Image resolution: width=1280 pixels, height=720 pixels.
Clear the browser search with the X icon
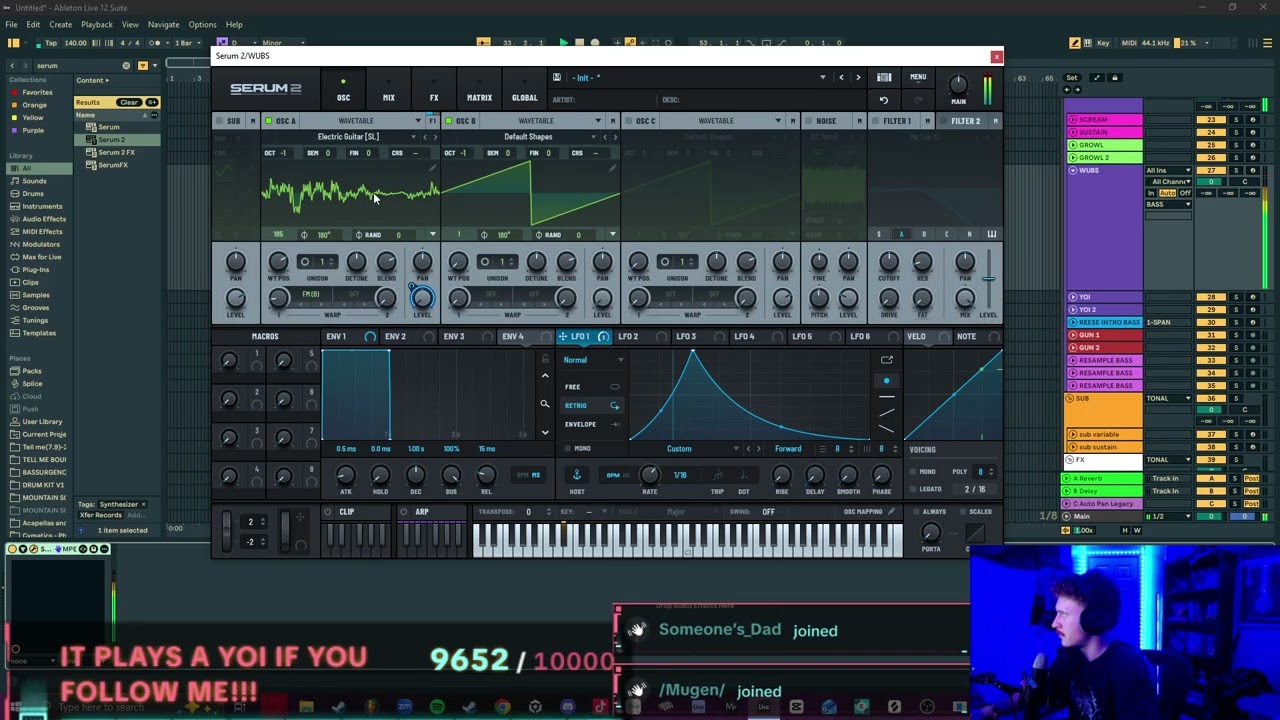126,65
